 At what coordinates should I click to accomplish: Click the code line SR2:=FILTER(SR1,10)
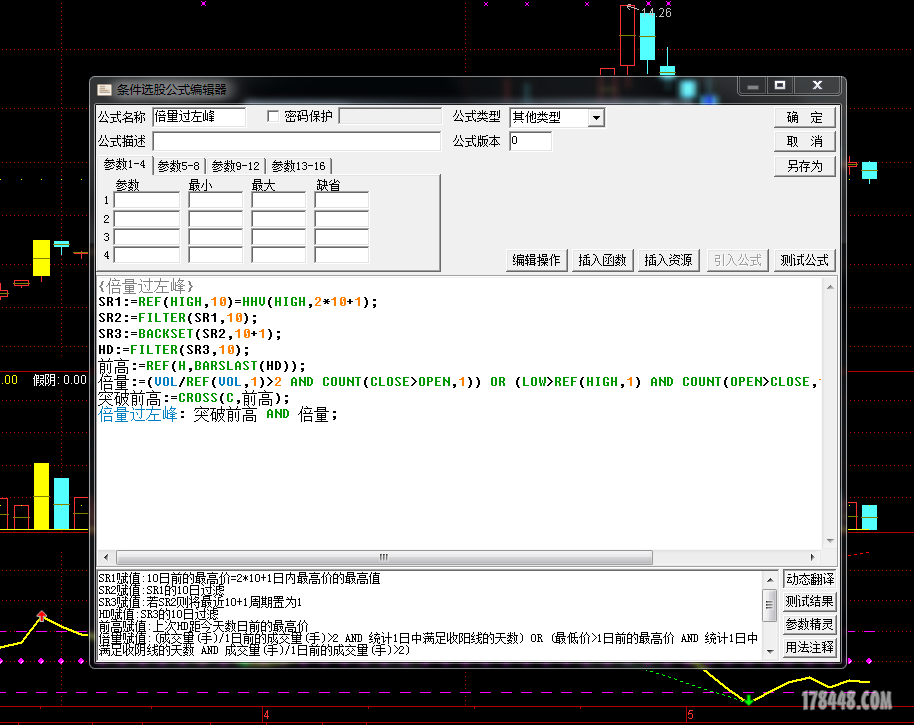[x=178, y=318]
